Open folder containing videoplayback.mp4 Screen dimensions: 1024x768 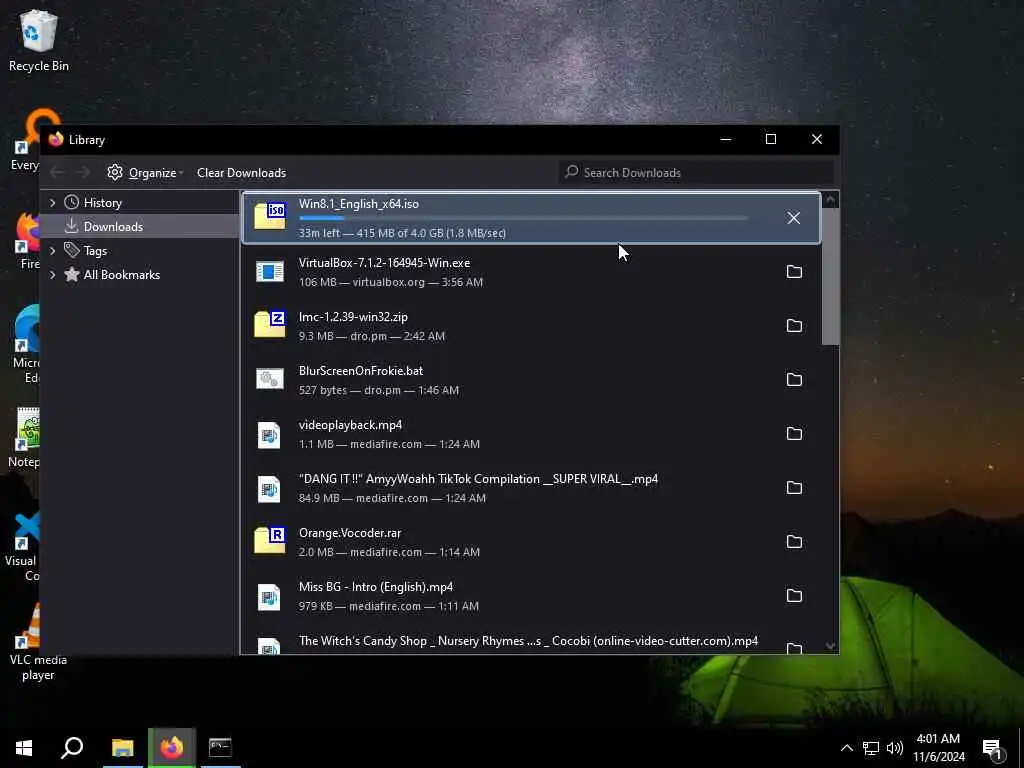793,434
